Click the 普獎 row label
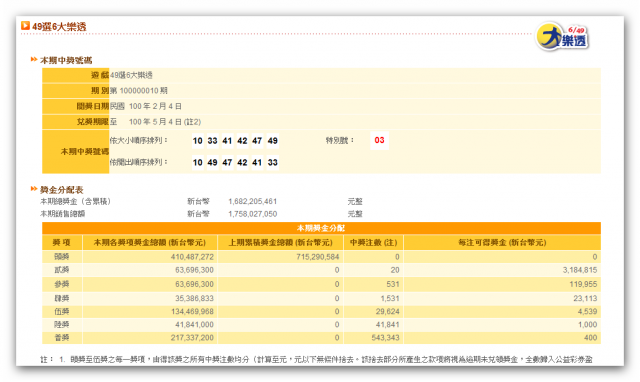This screenshot has width=640, height=382. tap(62, 338)
